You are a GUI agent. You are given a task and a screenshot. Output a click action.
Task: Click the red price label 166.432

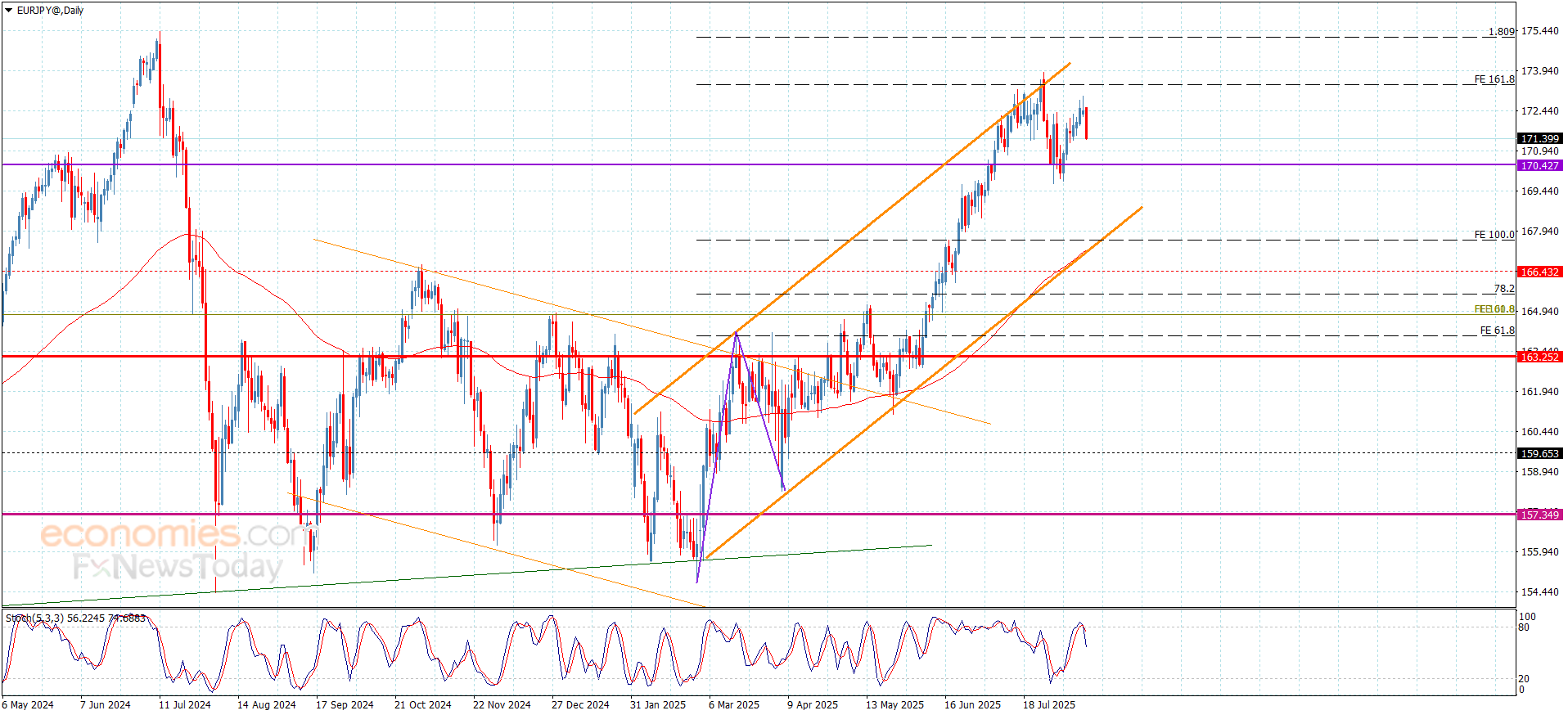tap(1539, 272)
